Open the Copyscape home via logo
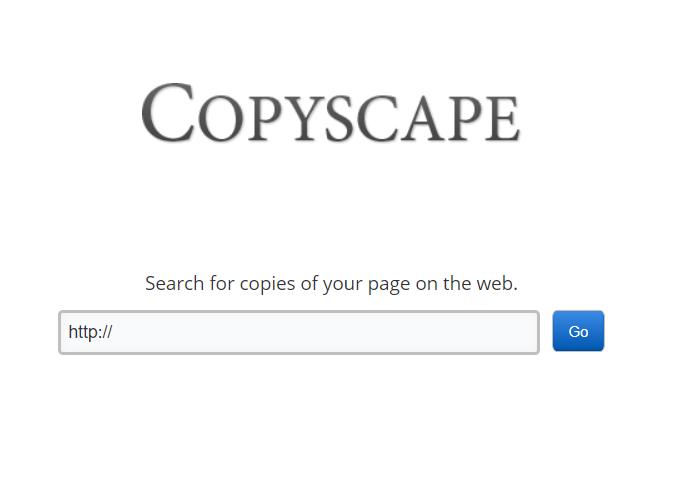This screenshot has width=680, height=496. coord(331,113)
